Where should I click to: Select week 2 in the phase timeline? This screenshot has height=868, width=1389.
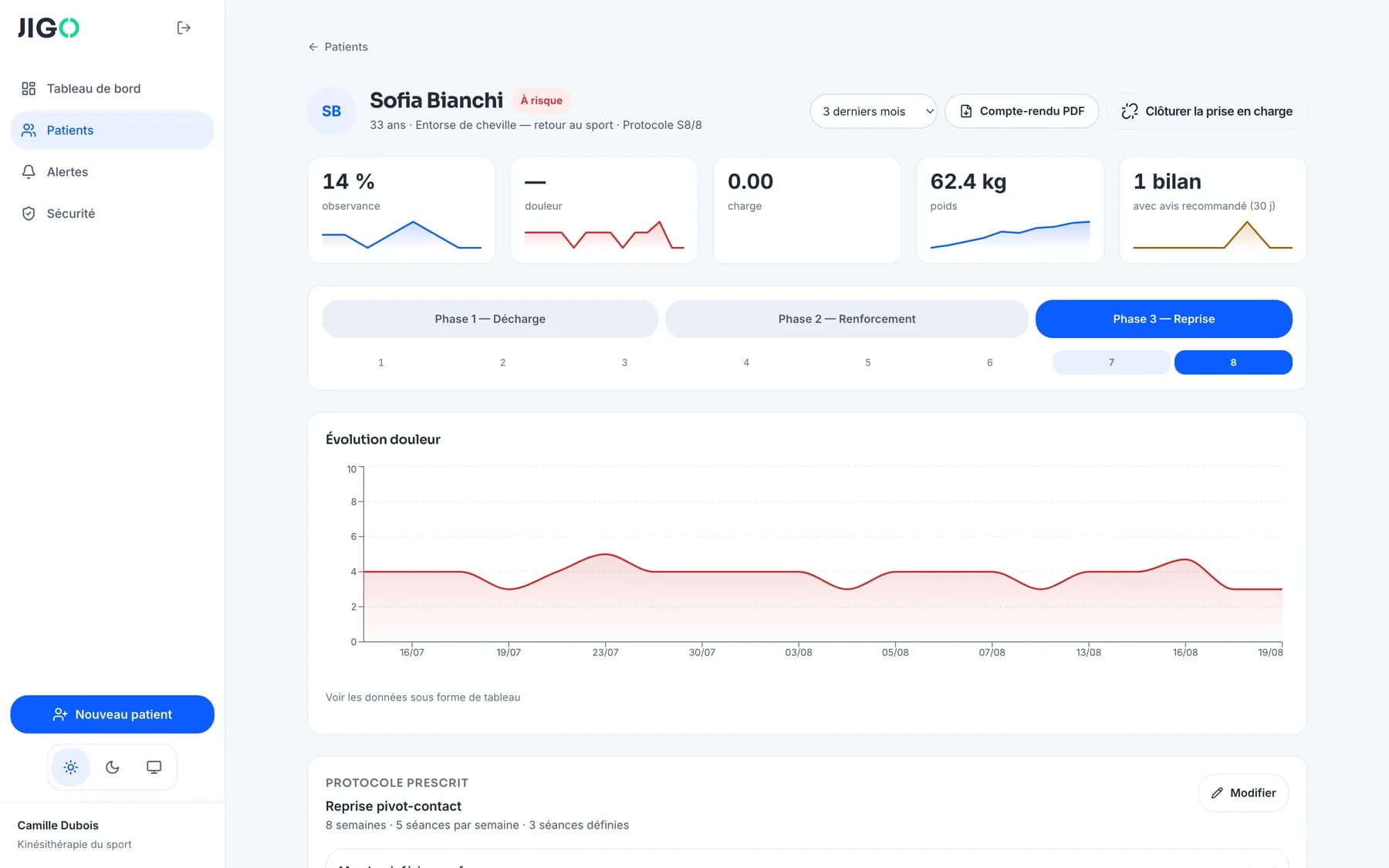click(502, 363)
